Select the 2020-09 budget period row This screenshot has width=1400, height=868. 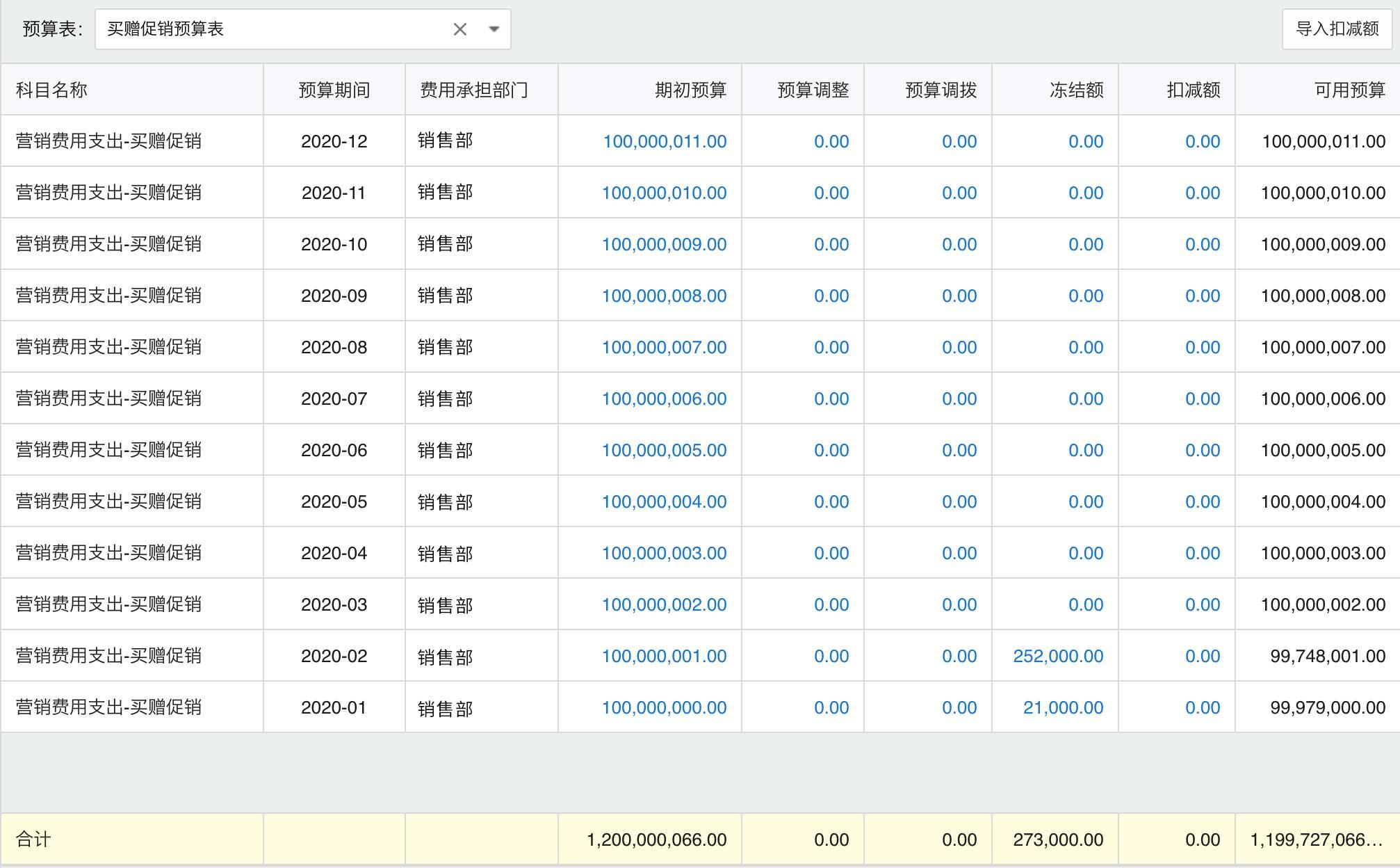pyautogui.click(x=334, y=296)
